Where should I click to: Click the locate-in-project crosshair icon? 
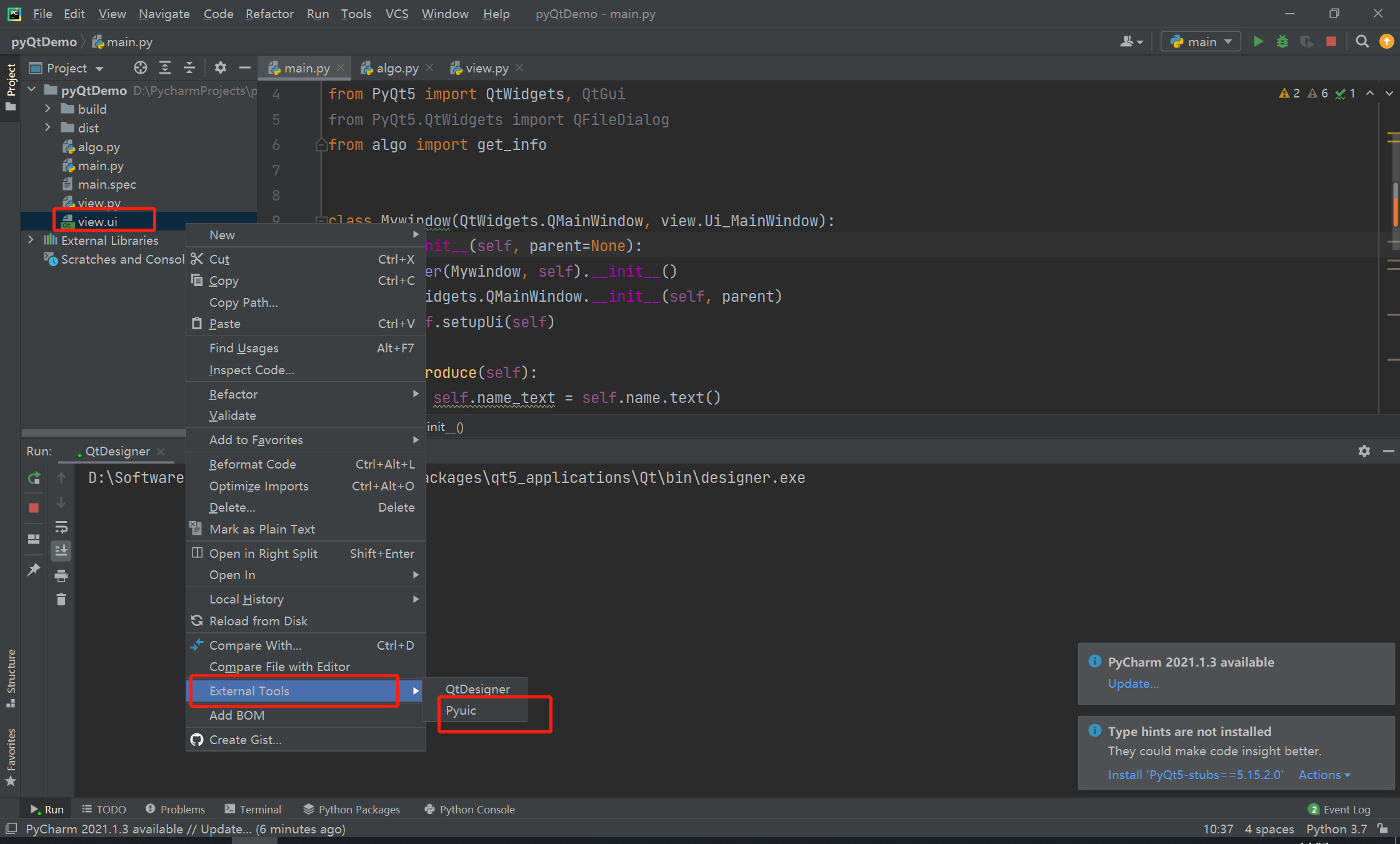tap(140, 68)
